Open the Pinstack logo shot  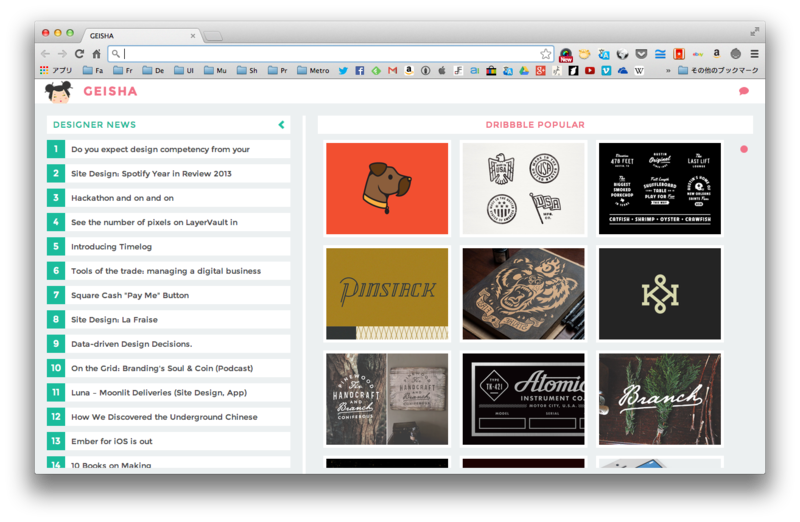click(x=387, y=294)
